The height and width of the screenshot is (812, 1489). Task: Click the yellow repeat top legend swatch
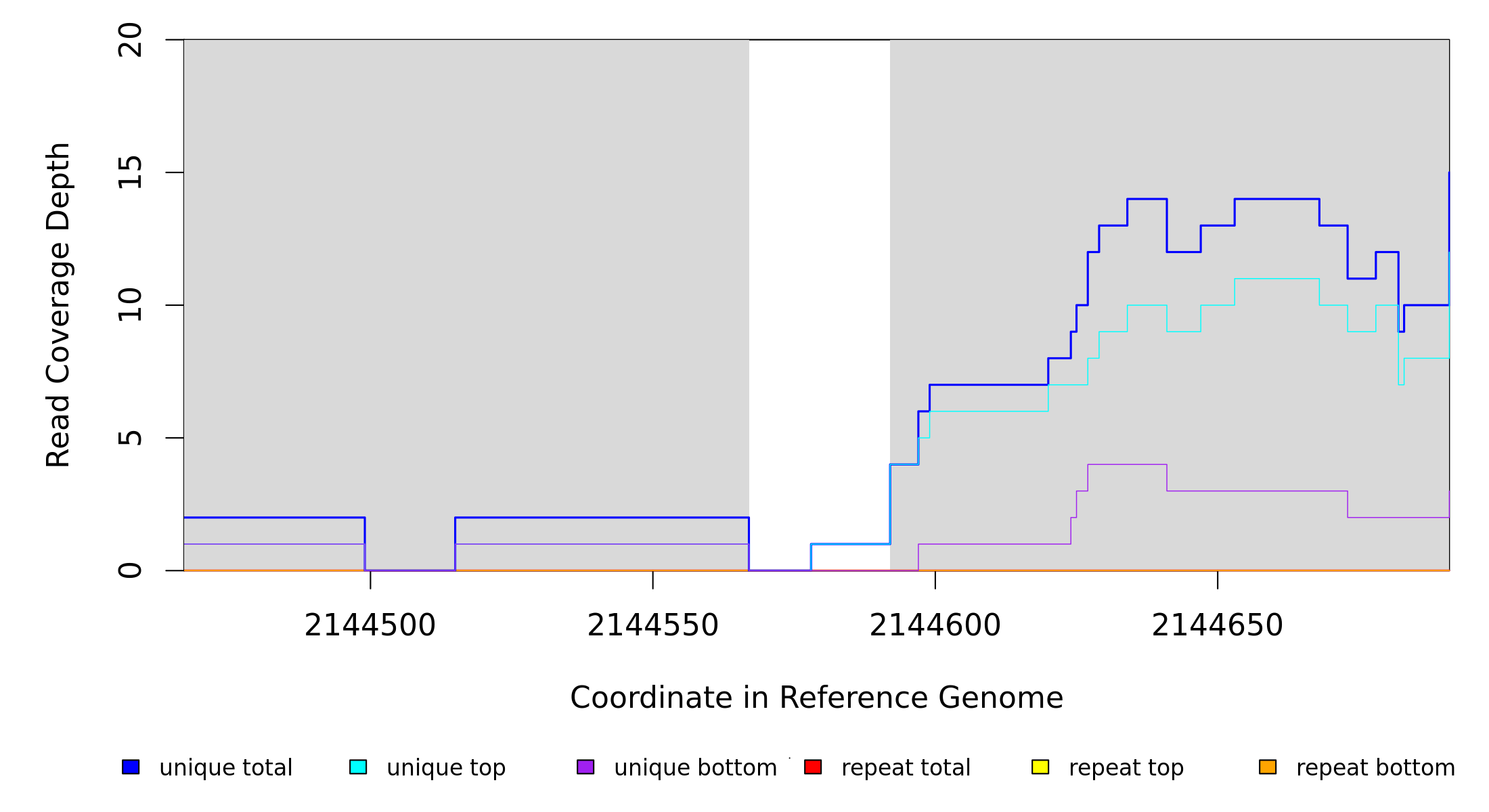coord(1040,767)
